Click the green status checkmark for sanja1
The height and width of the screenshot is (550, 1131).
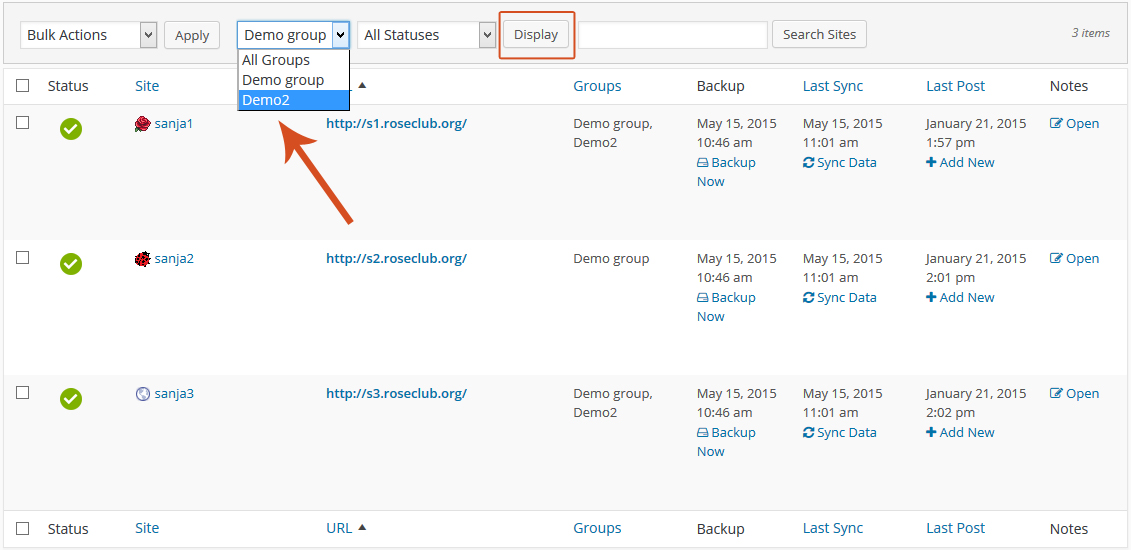tap(71, 129)
